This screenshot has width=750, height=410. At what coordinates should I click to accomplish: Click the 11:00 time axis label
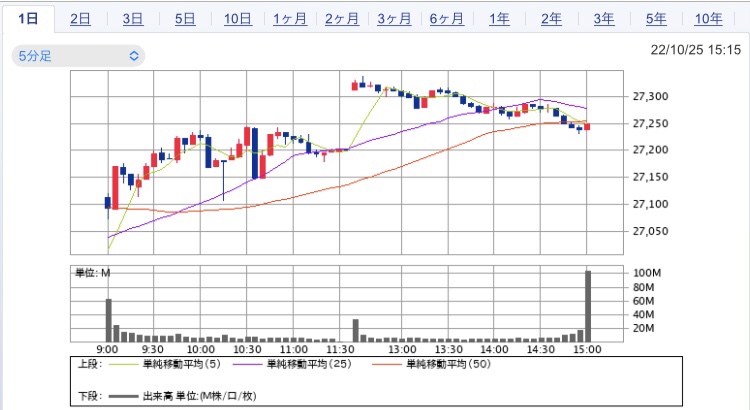(294, 350)
